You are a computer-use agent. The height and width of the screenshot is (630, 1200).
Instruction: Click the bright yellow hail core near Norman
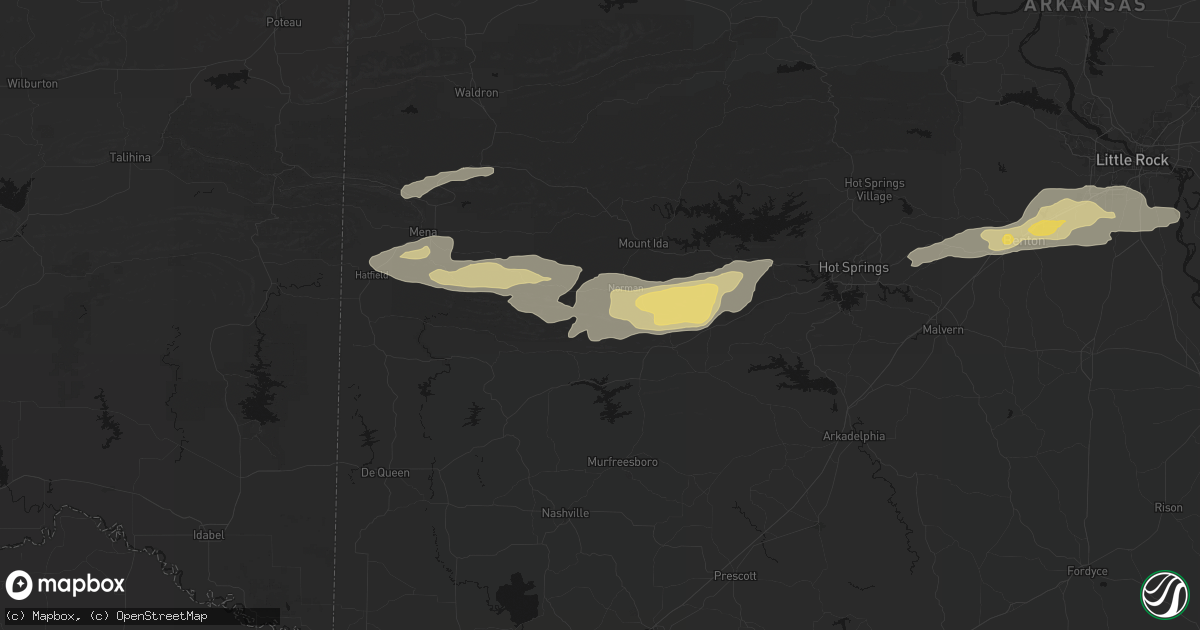click(x=677, y=306)
